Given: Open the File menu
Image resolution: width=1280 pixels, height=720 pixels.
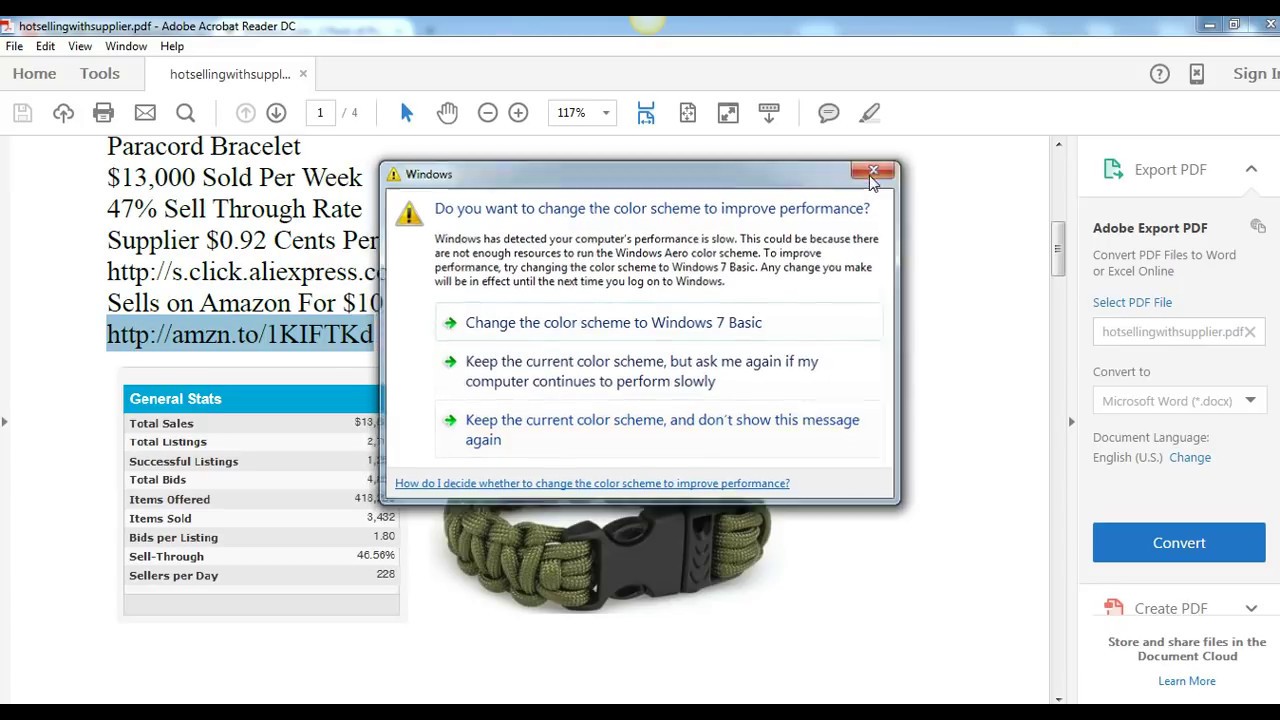Looking at the screenshot, I should [x=14, y=46].
